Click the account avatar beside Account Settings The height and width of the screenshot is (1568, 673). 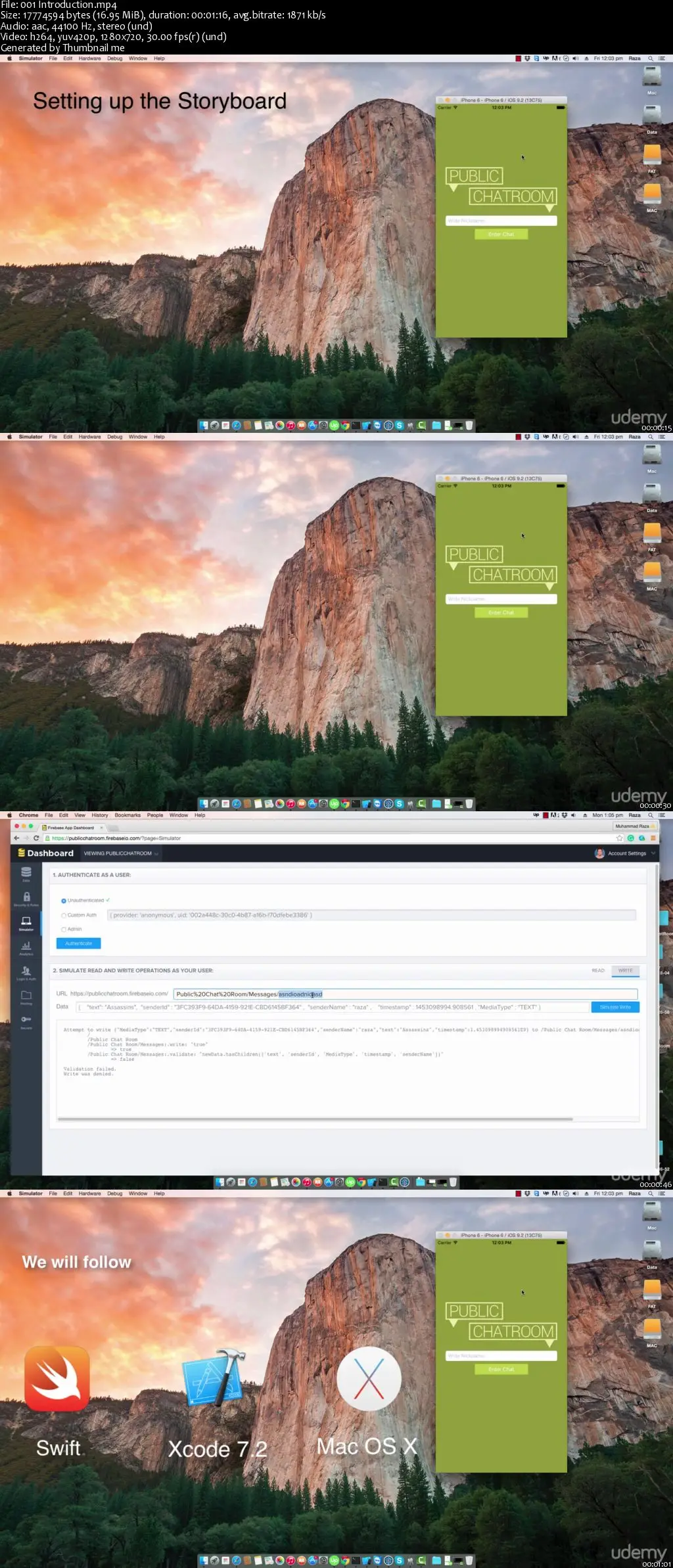pos(599,853)
